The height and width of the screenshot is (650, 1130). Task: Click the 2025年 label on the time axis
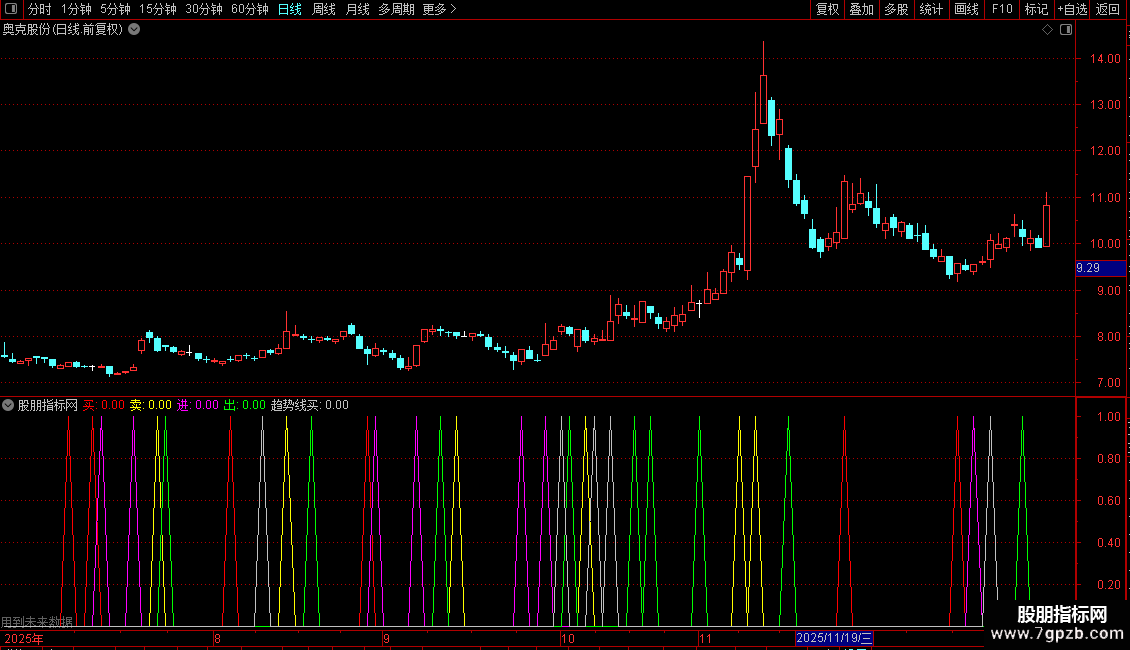coord(24,638)
